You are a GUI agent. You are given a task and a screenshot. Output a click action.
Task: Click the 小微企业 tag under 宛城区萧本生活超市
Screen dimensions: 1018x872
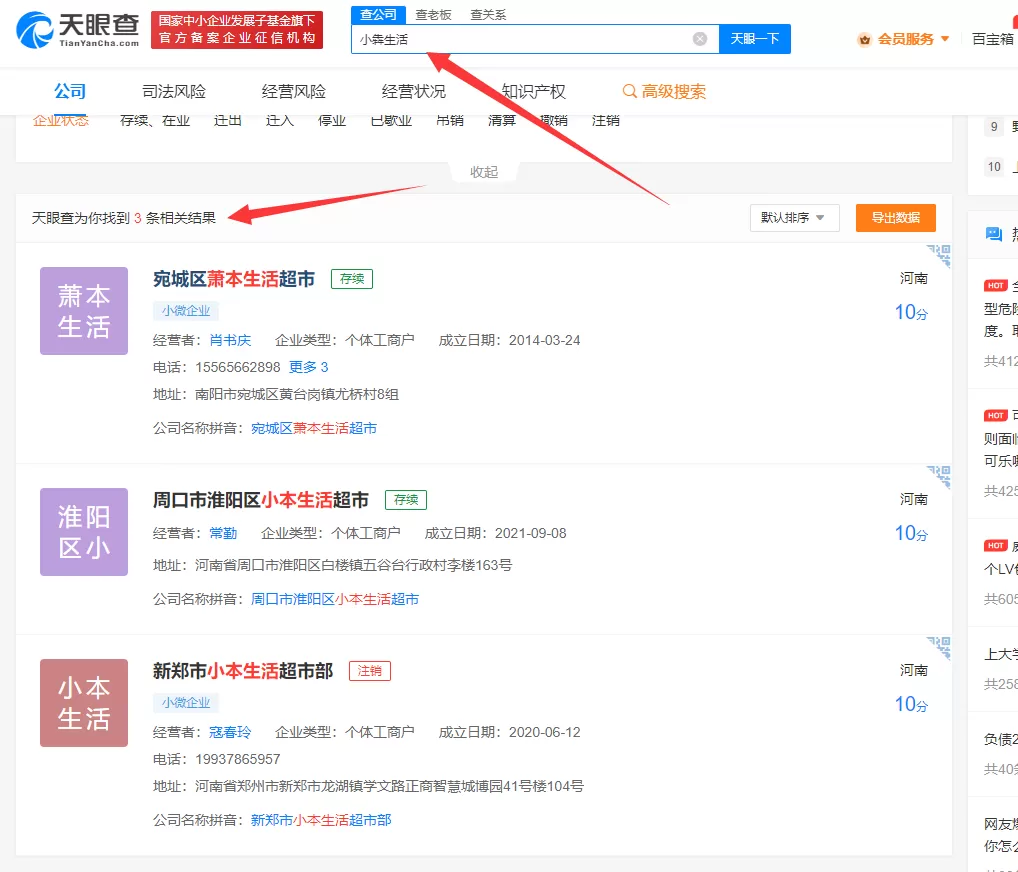pyautogui.click(x=186, y=311)
